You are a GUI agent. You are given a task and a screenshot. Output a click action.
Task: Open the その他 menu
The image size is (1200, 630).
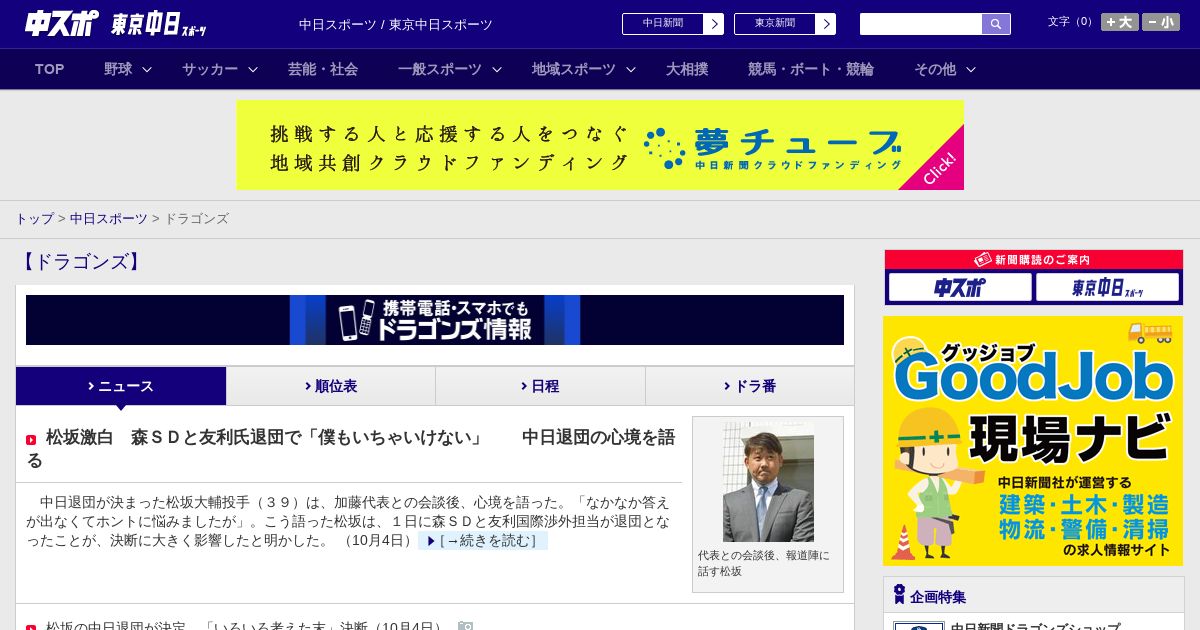935,69
